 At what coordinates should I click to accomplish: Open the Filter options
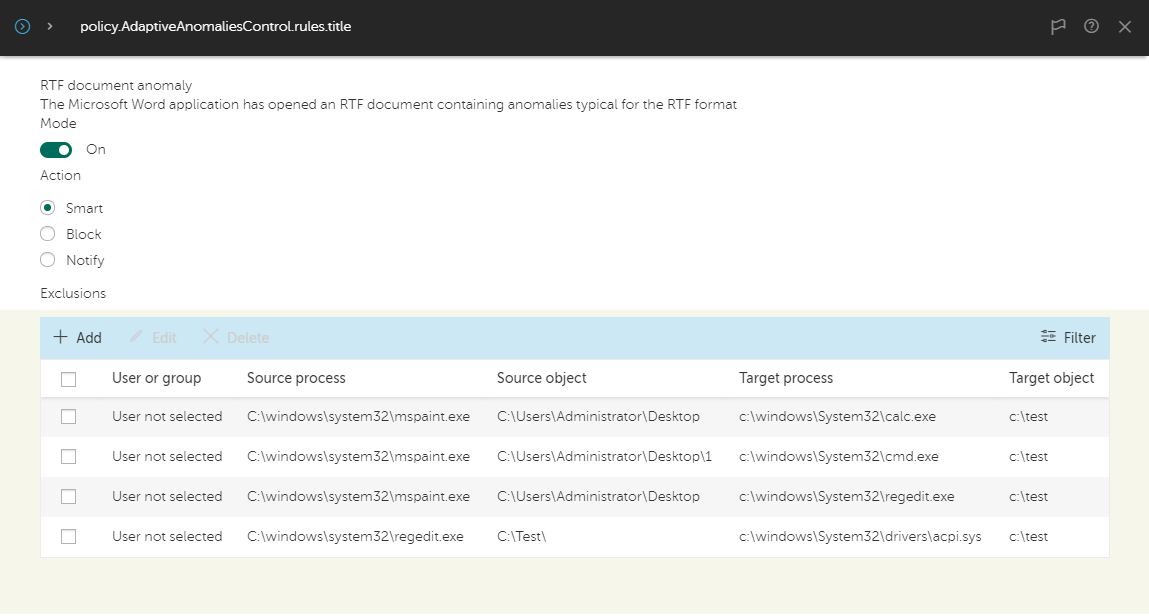pos(1068,338)
